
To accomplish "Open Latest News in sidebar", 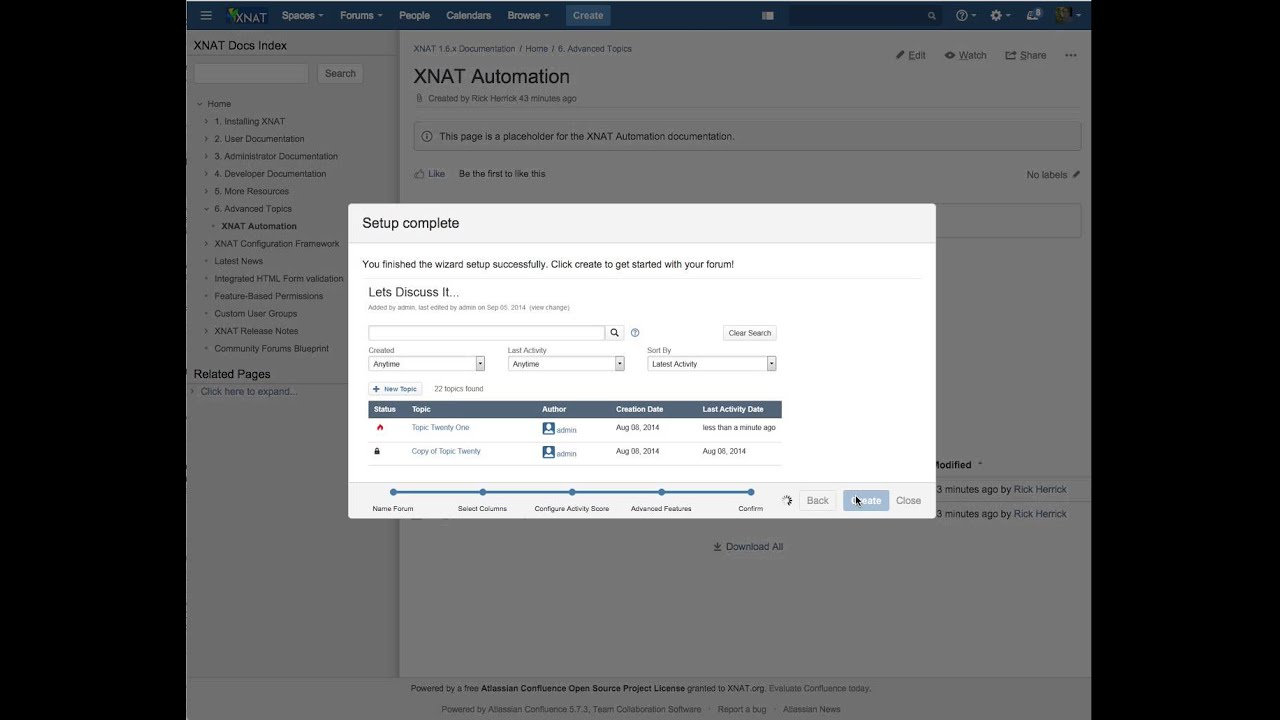I will (x=238, y=261).
